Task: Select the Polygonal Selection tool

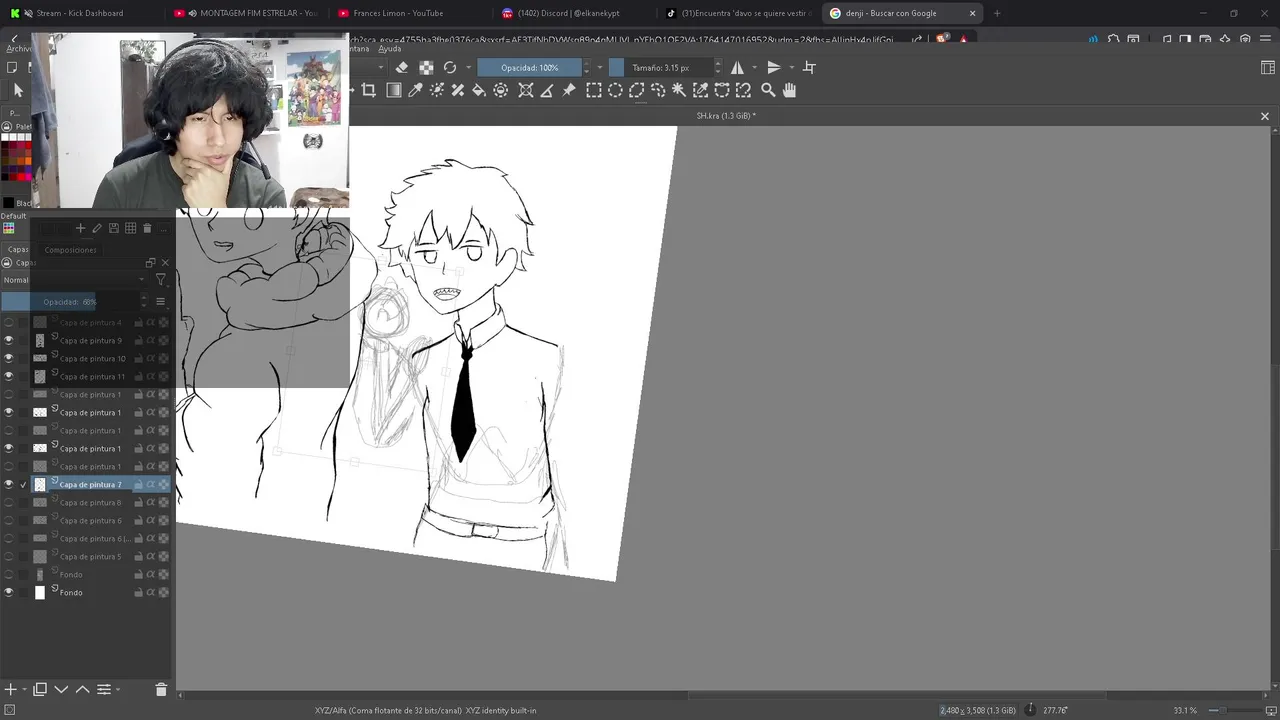Action: point(636,90)
